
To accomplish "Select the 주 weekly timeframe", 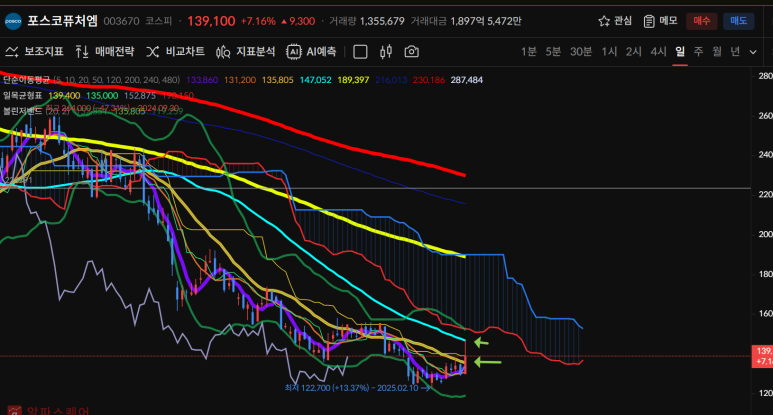I will pos(698,51).
